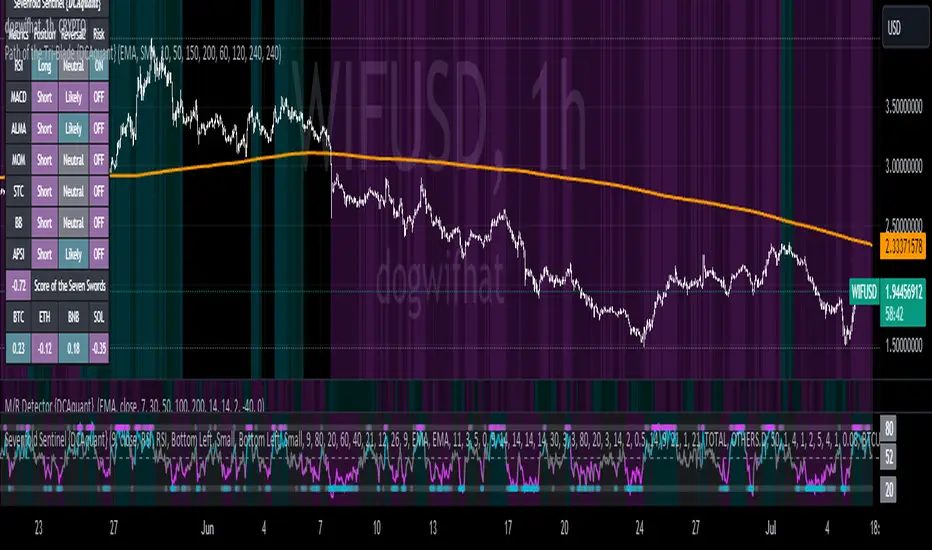Open the USD currency selector
Viewport: 932px width, 550px height.
tap(903, 29)
